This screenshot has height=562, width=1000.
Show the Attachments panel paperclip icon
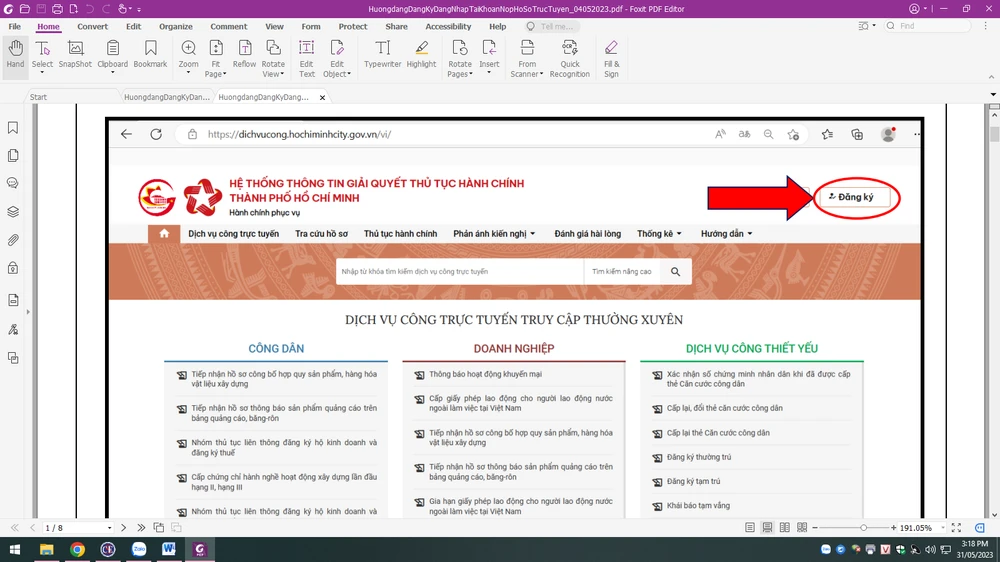pyautogui.click(x=13, y=240)
